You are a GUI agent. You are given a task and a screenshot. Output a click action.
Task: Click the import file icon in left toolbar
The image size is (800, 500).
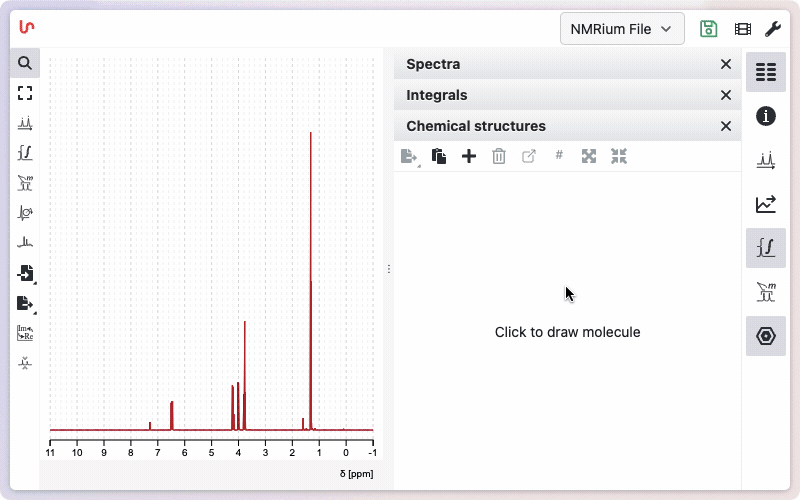pyautogui.click(x=25, y=273)
